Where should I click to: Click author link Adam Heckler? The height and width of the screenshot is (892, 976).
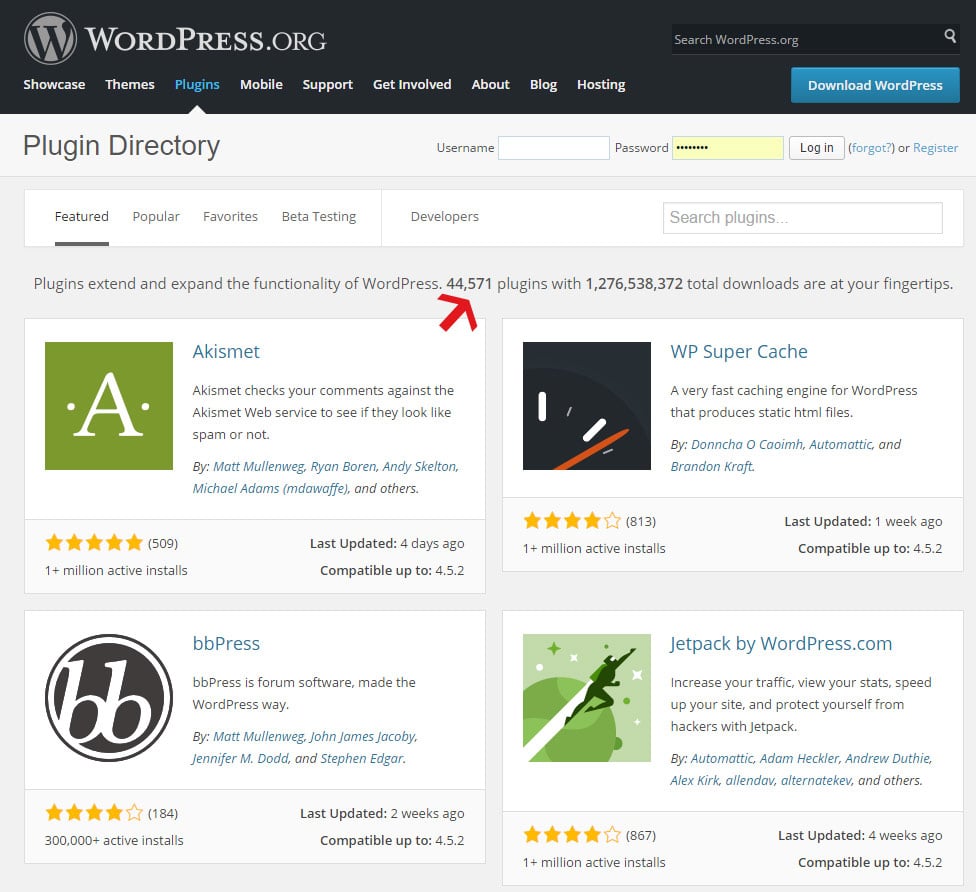pyautogui.click(x=799, y=758)
